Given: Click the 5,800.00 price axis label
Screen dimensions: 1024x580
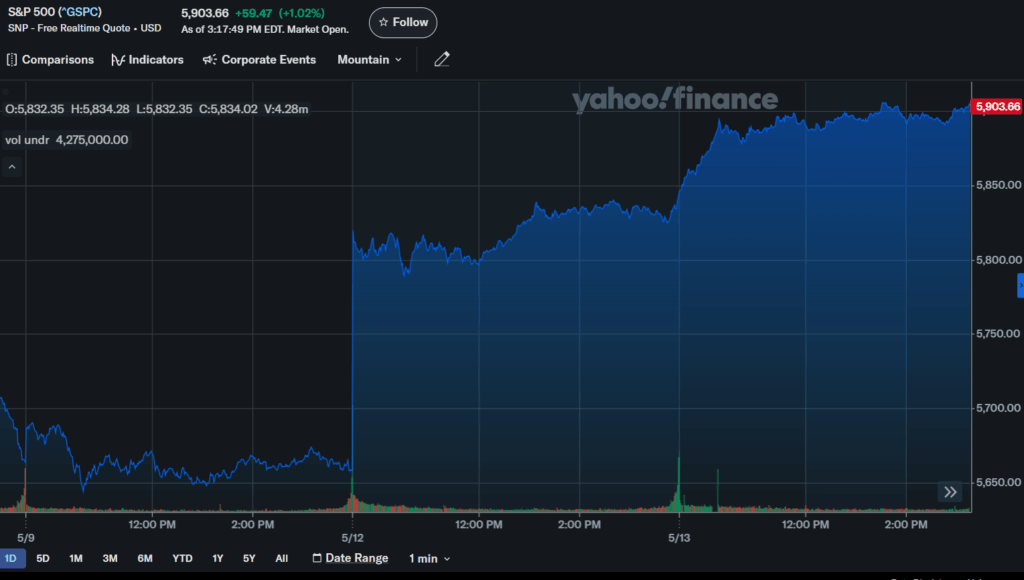Looking at the screenshot, I should tap(998, 260).
